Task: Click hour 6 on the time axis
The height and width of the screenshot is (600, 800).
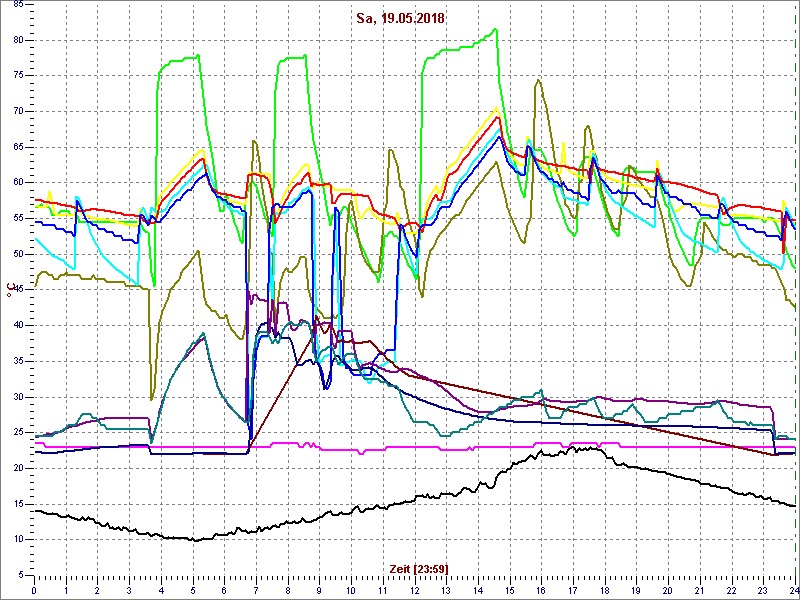Action: click(224, 590)
